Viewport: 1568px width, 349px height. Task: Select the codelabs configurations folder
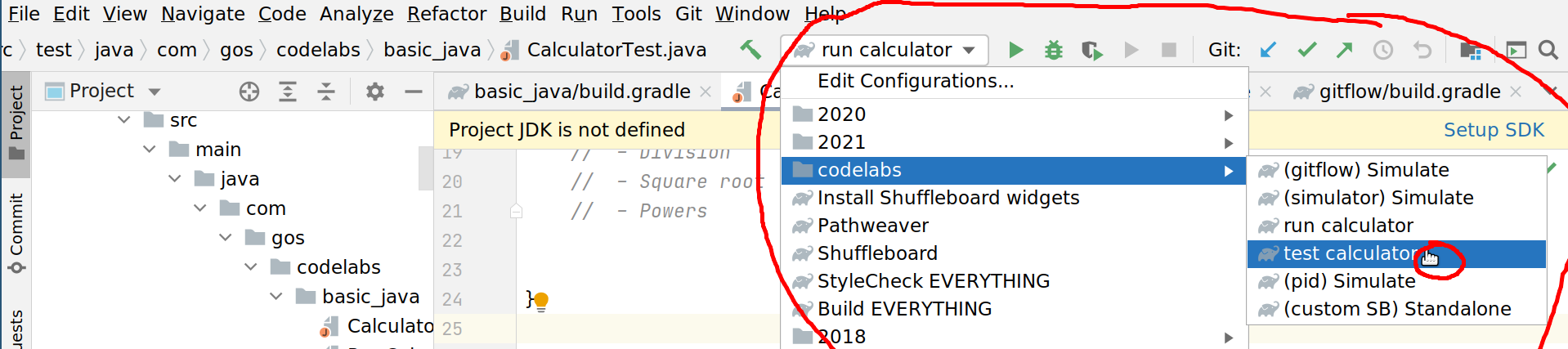[1014, 170]
